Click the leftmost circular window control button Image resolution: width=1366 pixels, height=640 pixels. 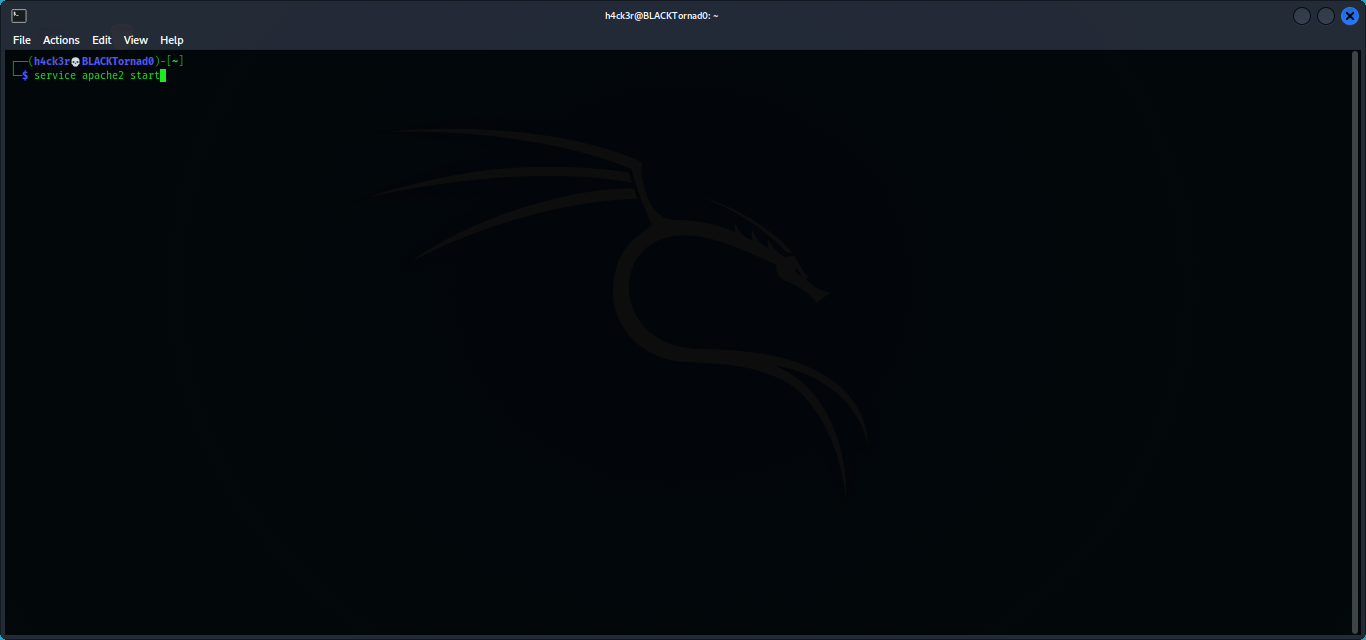pyautogui.click(x=1301, y=15)
